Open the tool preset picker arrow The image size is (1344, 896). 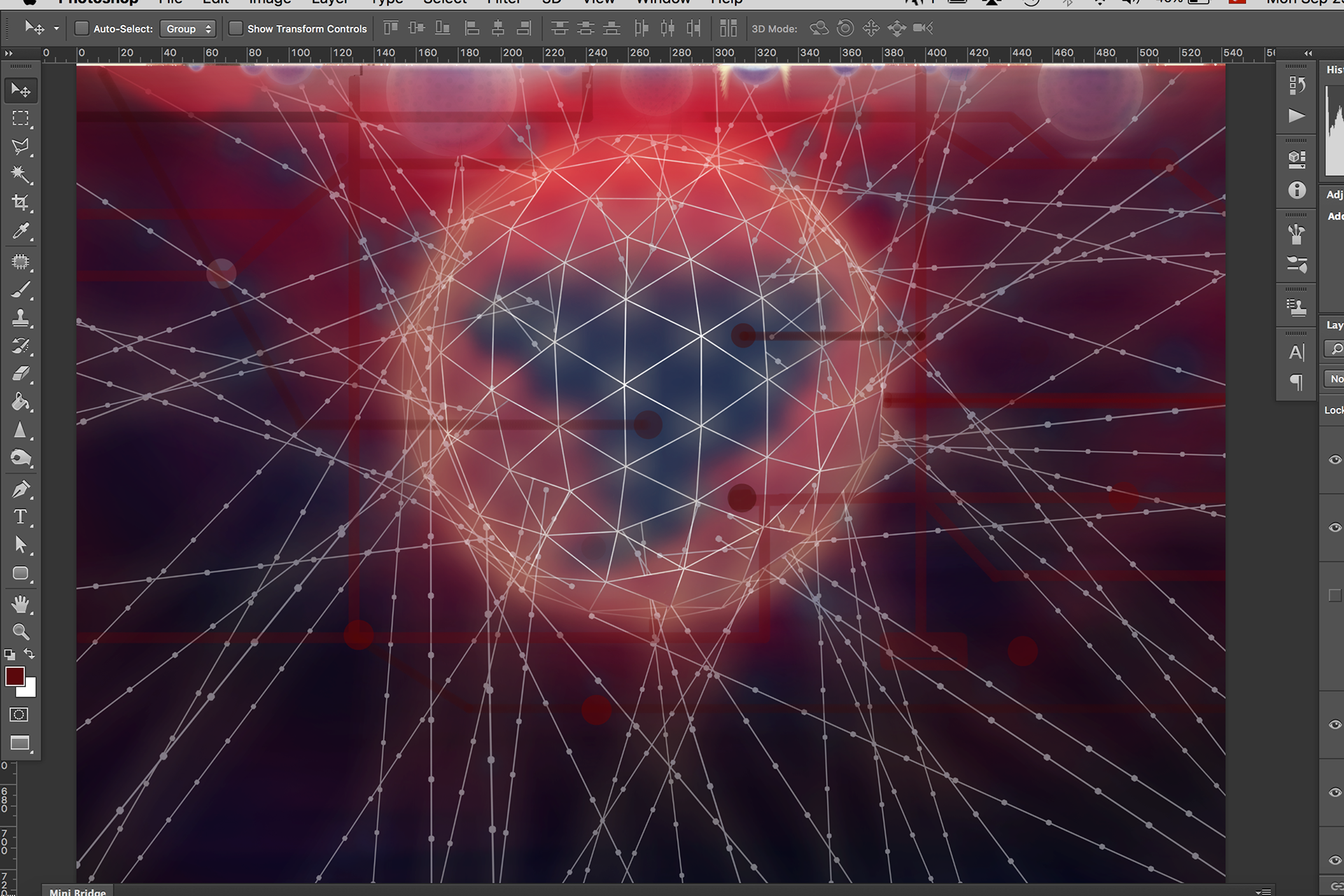[57, 29]
